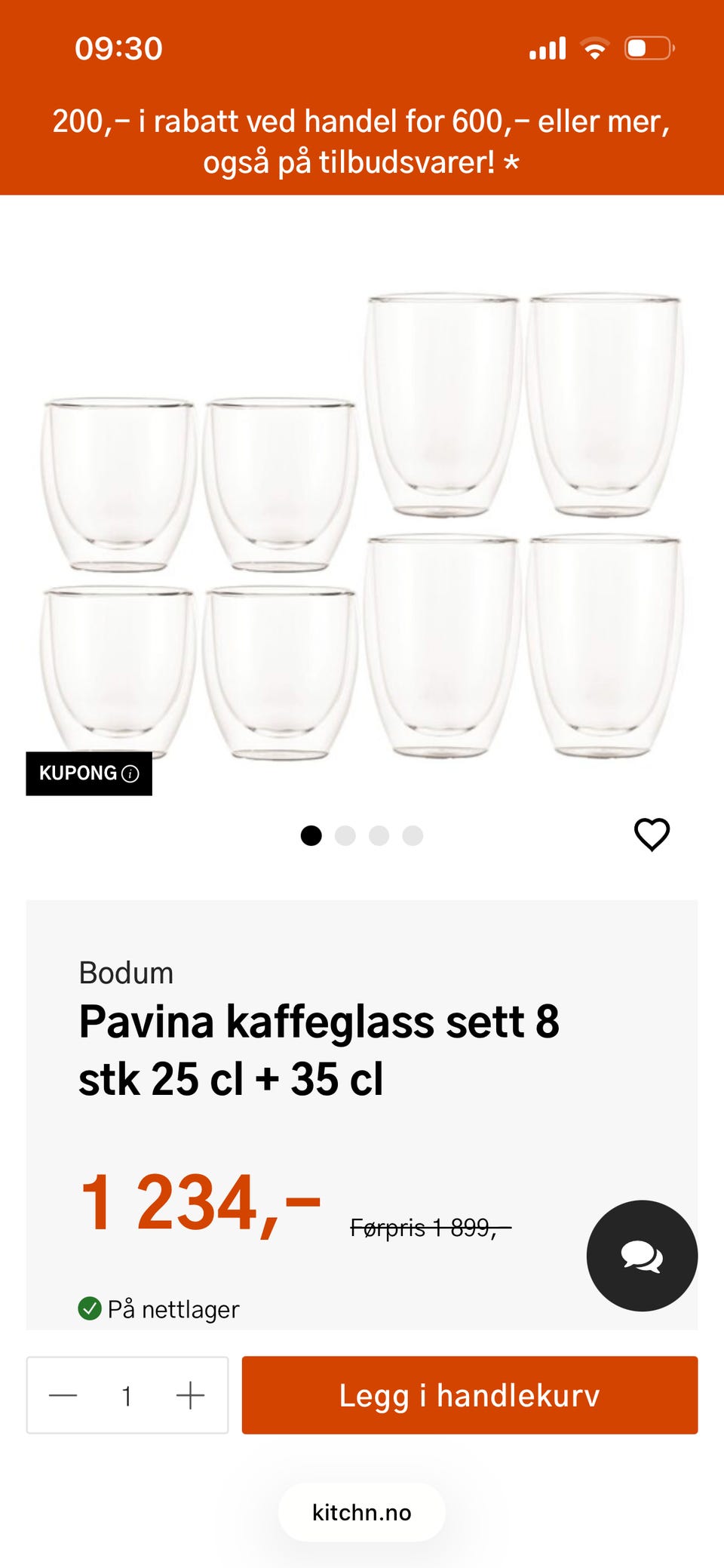Click Legg i handlekurv button
The height and width of the screenshot is (1568, 724).
point(470,1395)
